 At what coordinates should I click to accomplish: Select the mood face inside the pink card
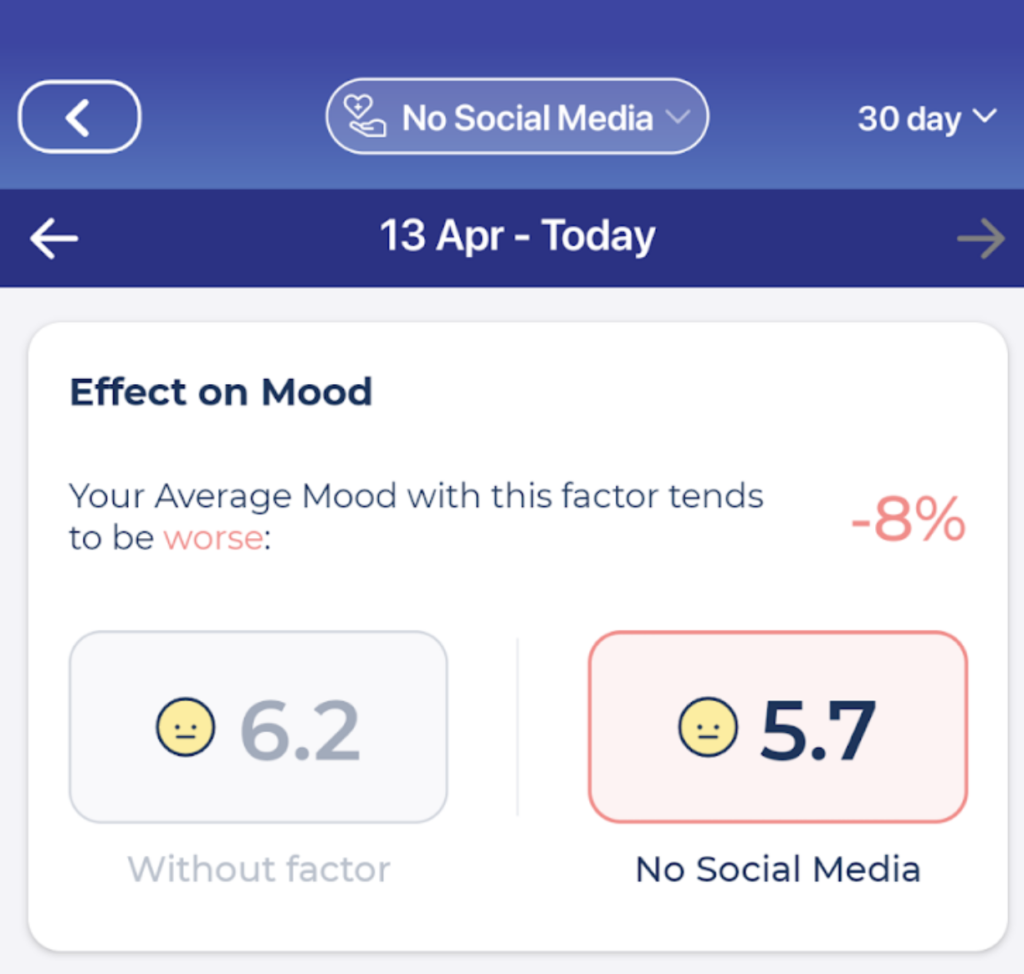point(708,728)
